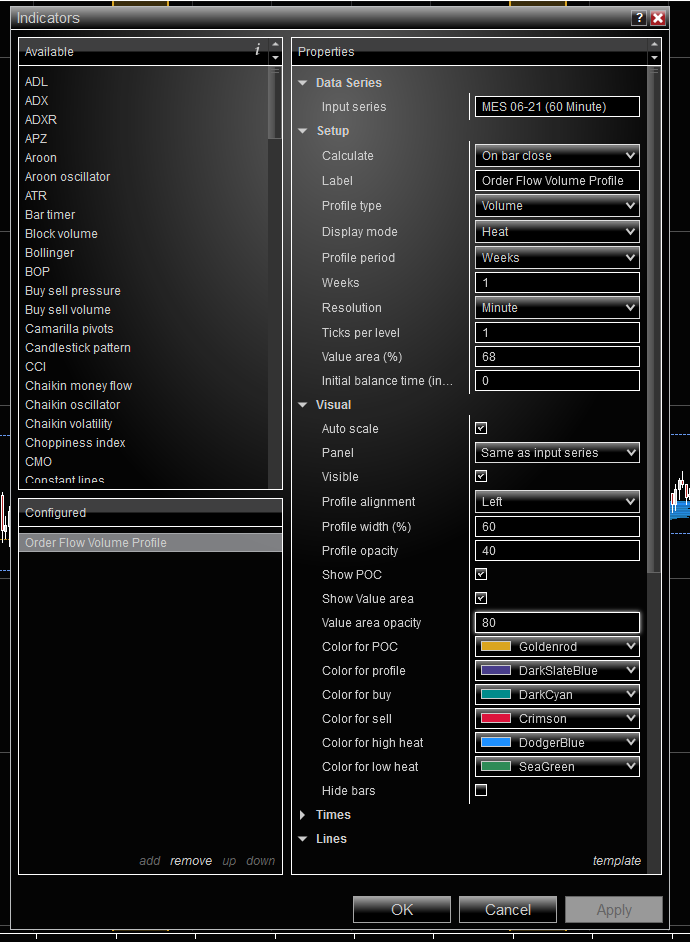Image resolution: width=690 pixels, height=942 pixels.
Task: Pick the Color for low heat SeaGreen swatch
Action: point(496,767)
